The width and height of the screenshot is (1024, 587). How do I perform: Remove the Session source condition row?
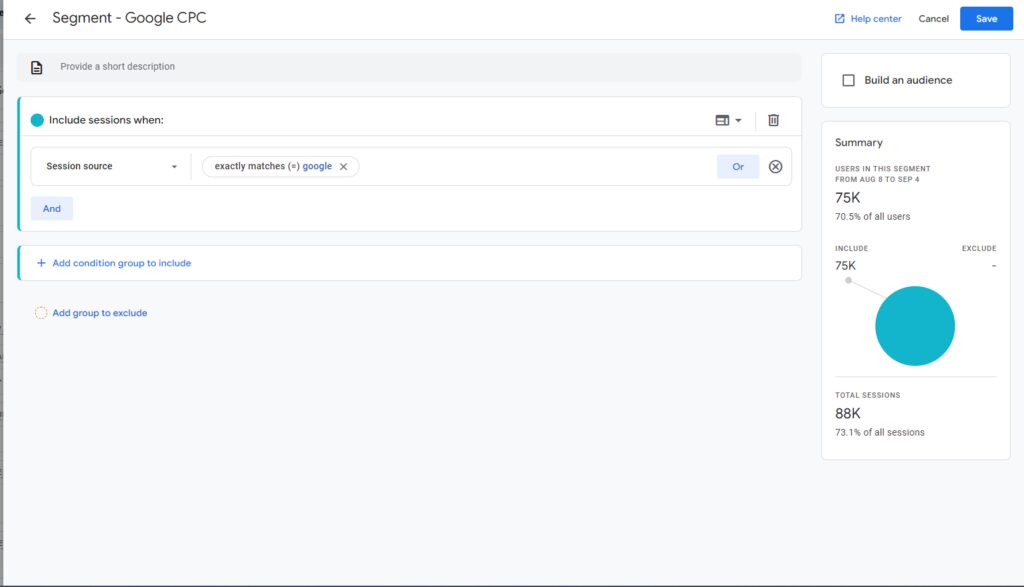tap(775, 167)
